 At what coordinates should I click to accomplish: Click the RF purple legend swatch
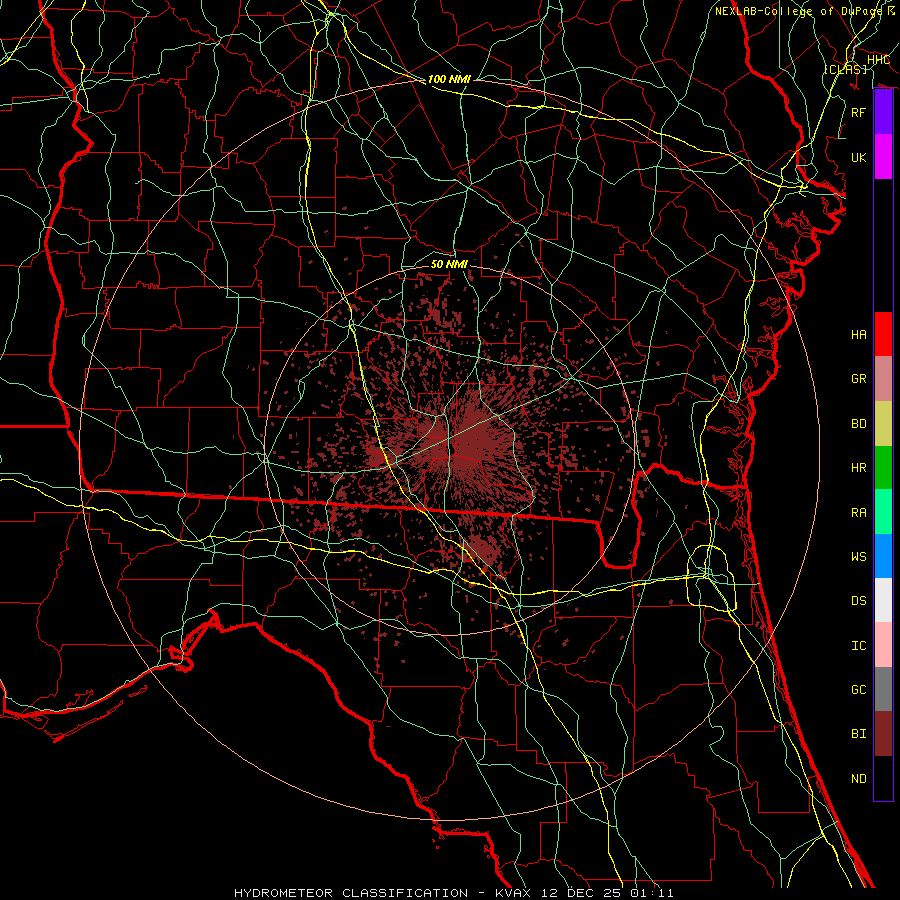(883, 112)
